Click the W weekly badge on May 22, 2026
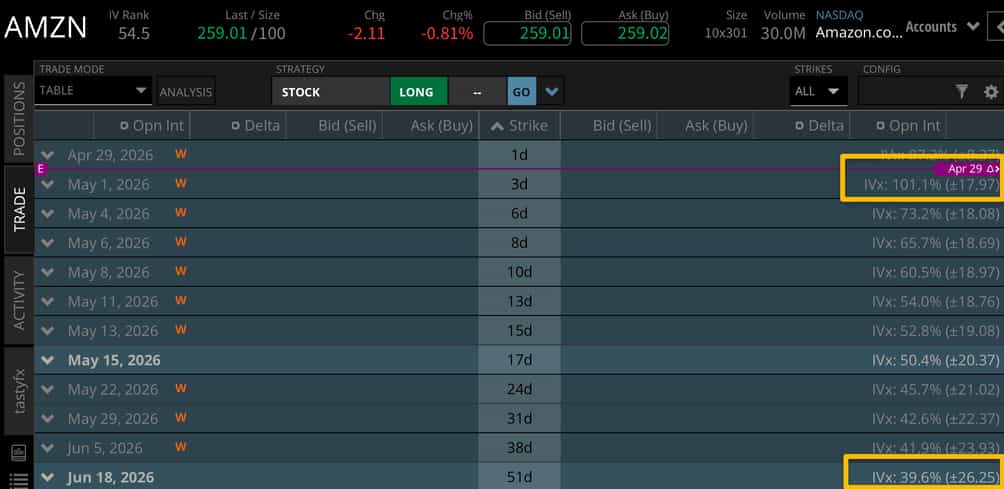 pos(181,389)
